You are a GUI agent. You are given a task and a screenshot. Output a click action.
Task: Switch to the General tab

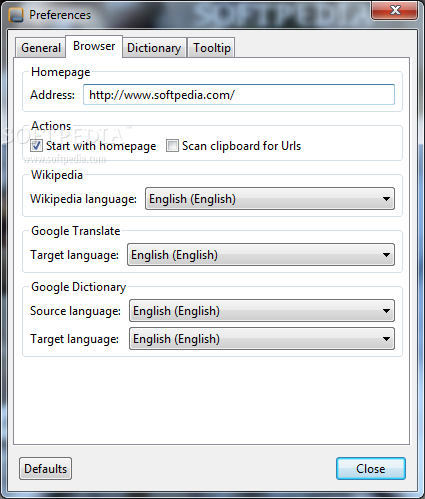coord(41,48)
